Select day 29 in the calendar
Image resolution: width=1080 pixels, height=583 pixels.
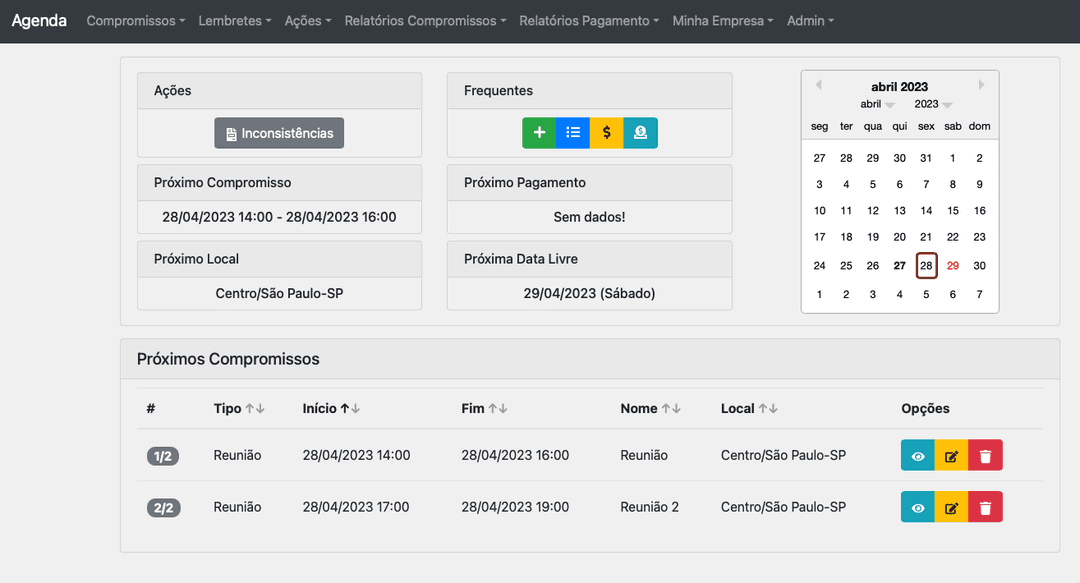tap(953, 265)
